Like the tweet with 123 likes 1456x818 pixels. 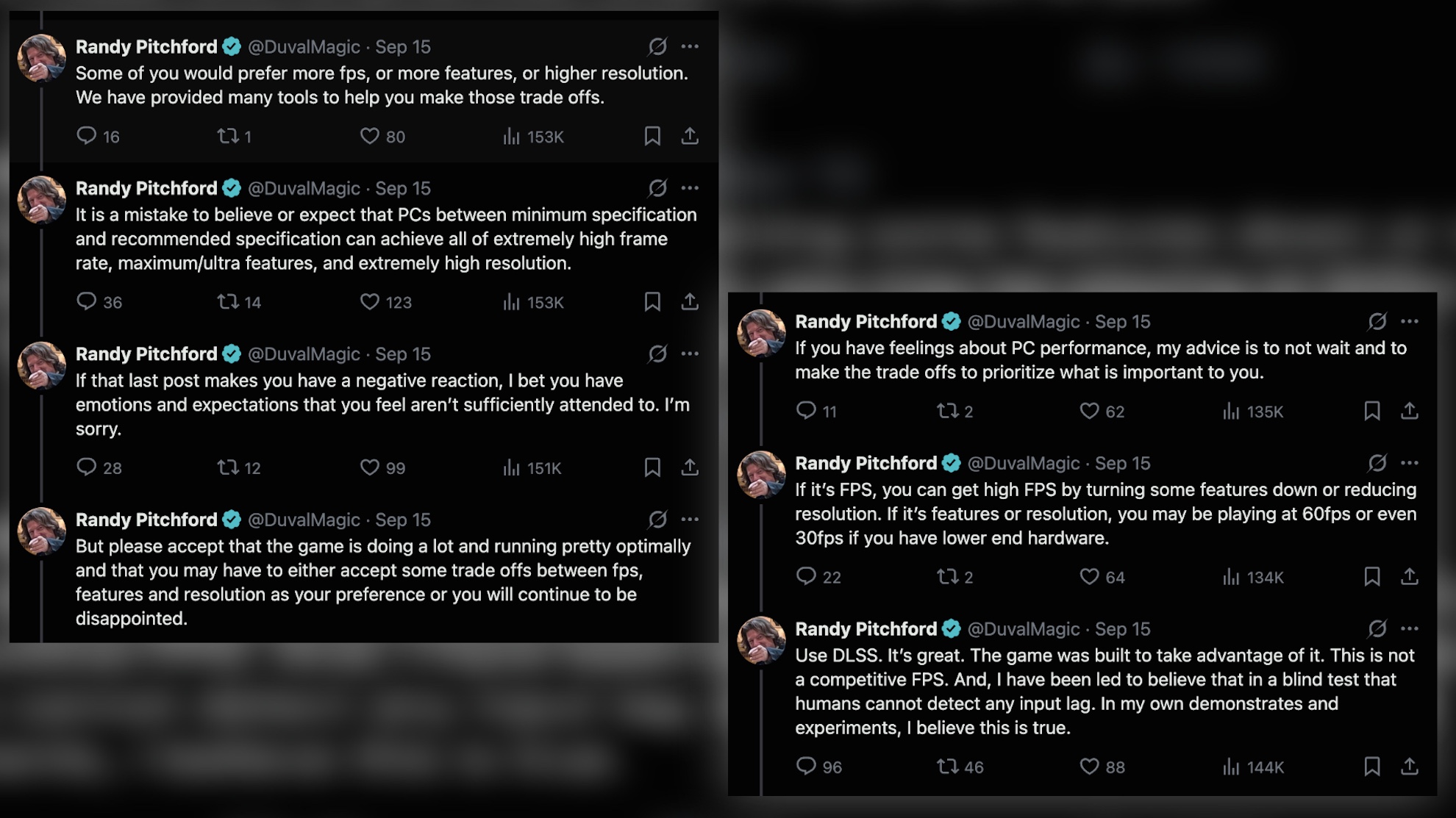tap(369, 301)
